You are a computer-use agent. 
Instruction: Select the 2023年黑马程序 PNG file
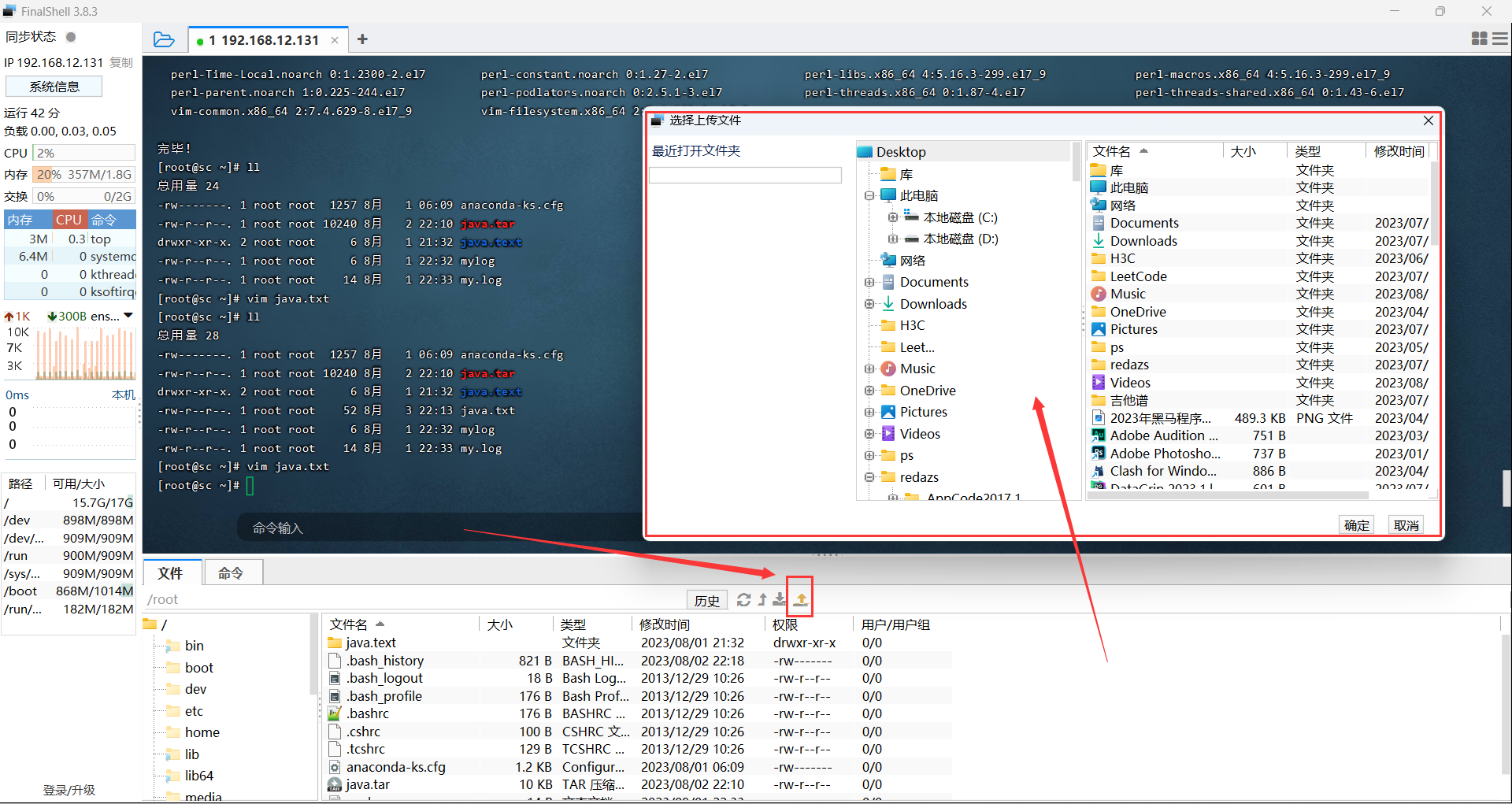[1160, 418]
